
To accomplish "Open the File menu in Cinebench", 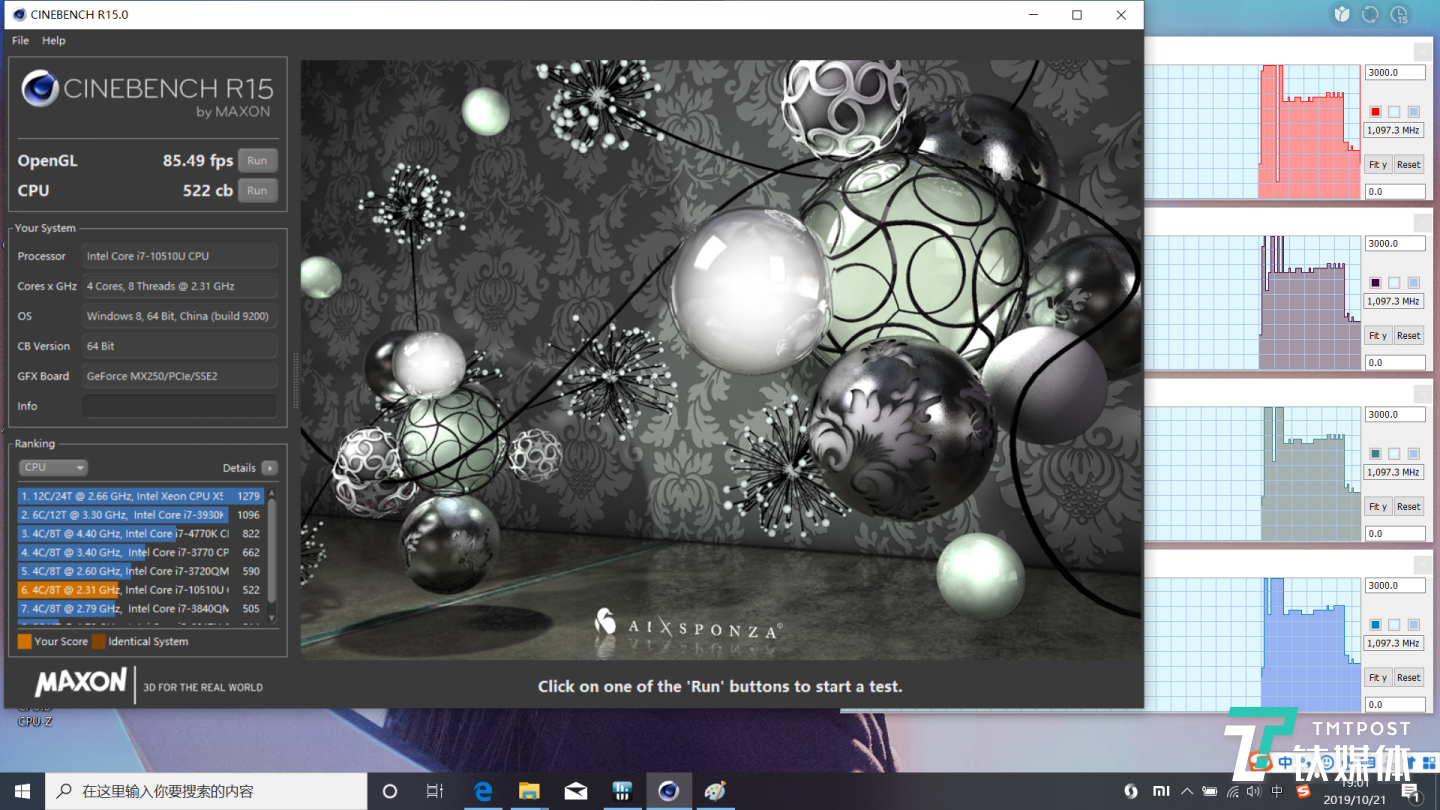I will (x=19, y=41).
